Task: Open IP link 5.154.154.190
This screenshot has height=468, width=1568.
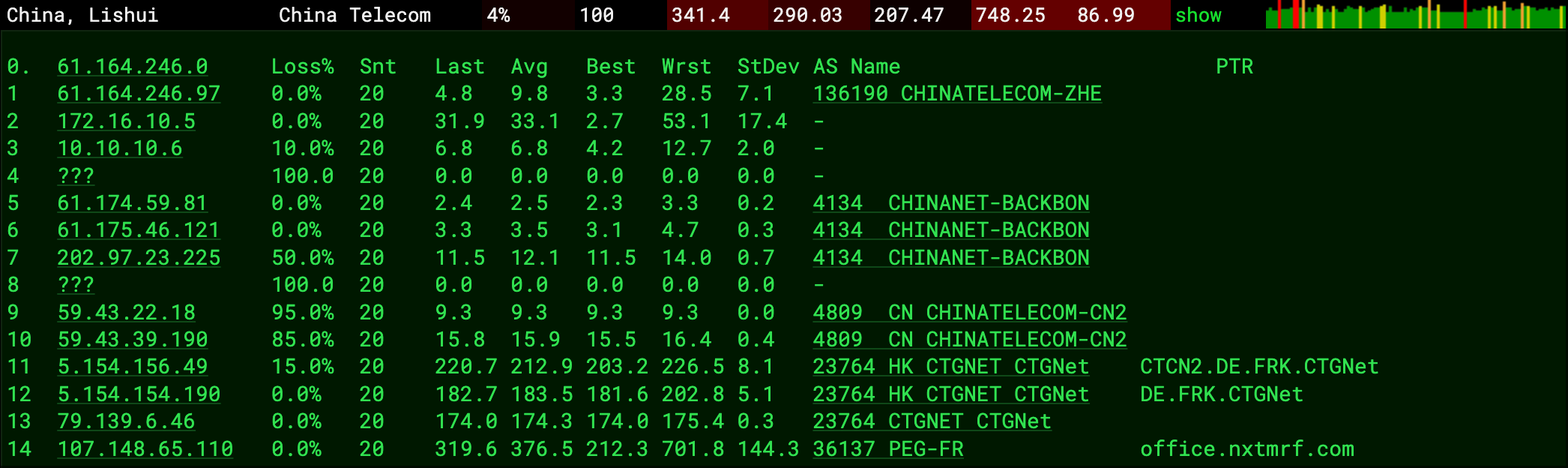Action: tap(139, 394)
